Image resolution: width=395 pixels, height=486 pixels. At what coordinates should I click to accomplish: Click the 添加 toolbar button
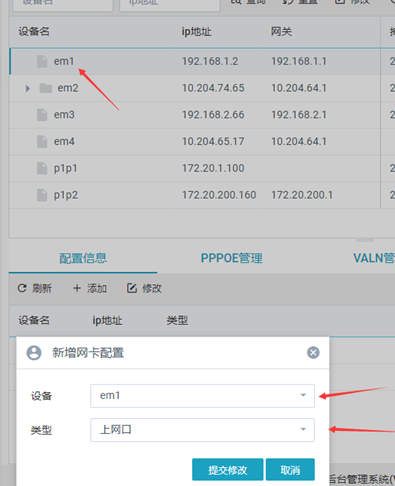pos(90,288)
